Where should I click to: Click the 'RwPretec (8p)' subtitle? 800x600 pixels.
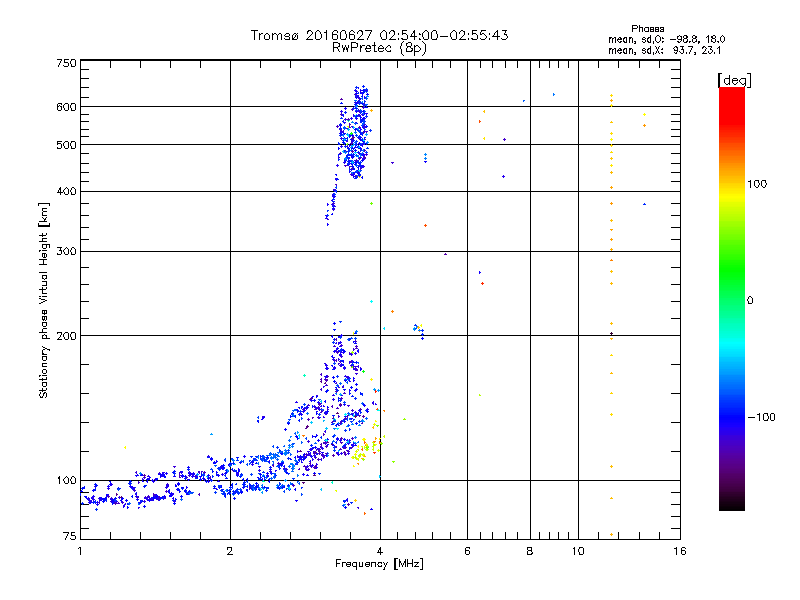379,48
